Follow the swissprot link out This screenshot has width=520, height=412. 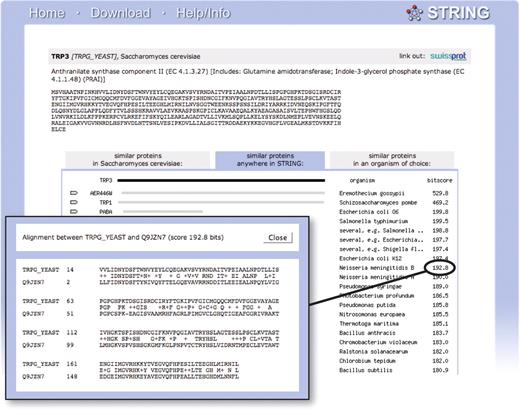coord(448,56)
